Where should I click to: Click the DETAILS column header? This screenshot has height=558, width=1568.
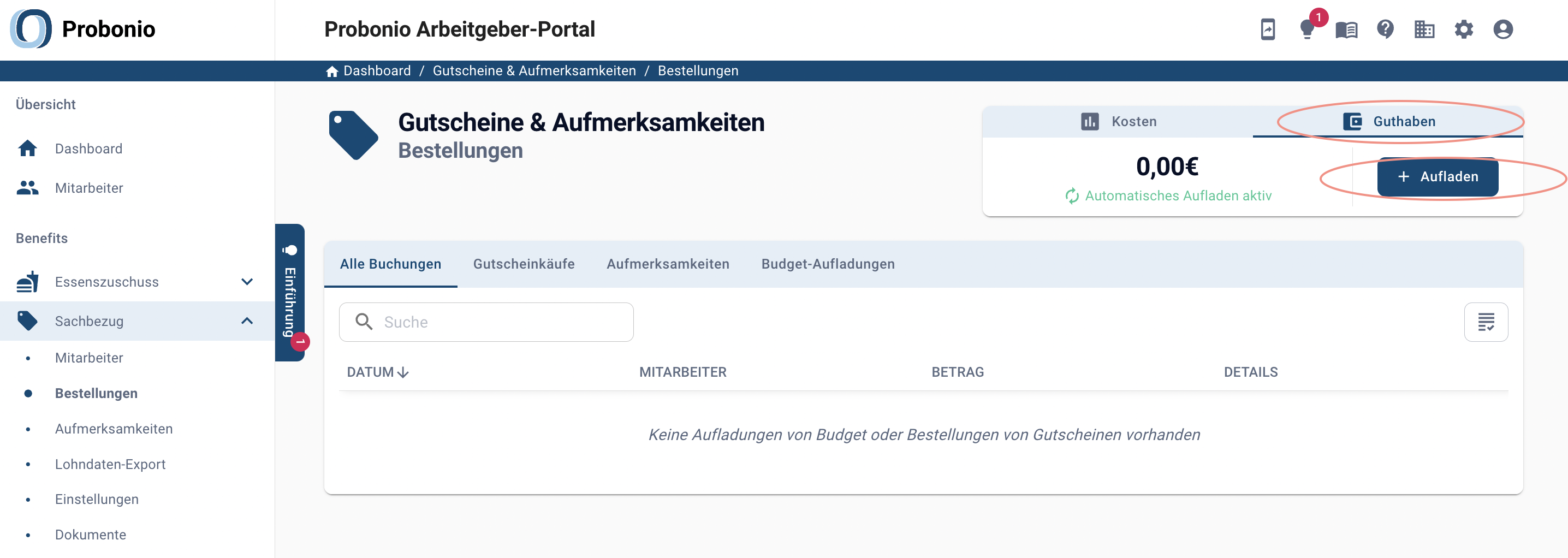[x=1251, y=372]
